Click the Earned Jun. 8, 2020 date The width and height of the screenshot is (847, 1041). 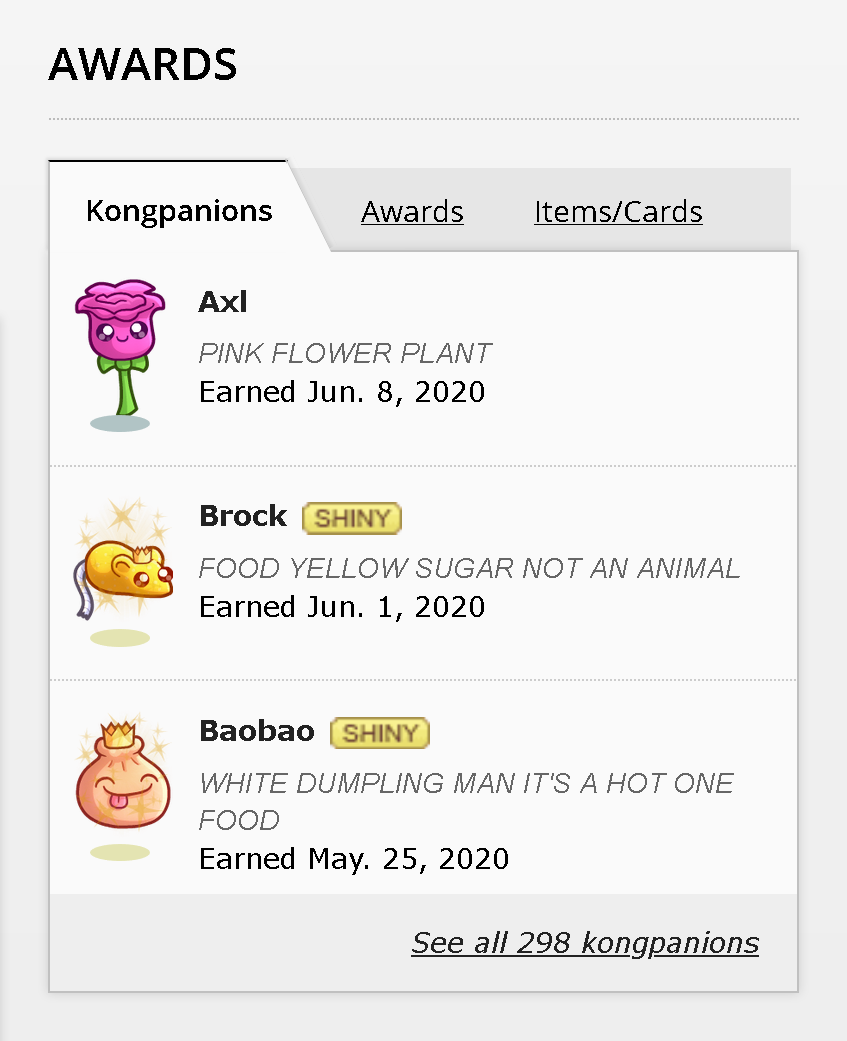[342, 391]
